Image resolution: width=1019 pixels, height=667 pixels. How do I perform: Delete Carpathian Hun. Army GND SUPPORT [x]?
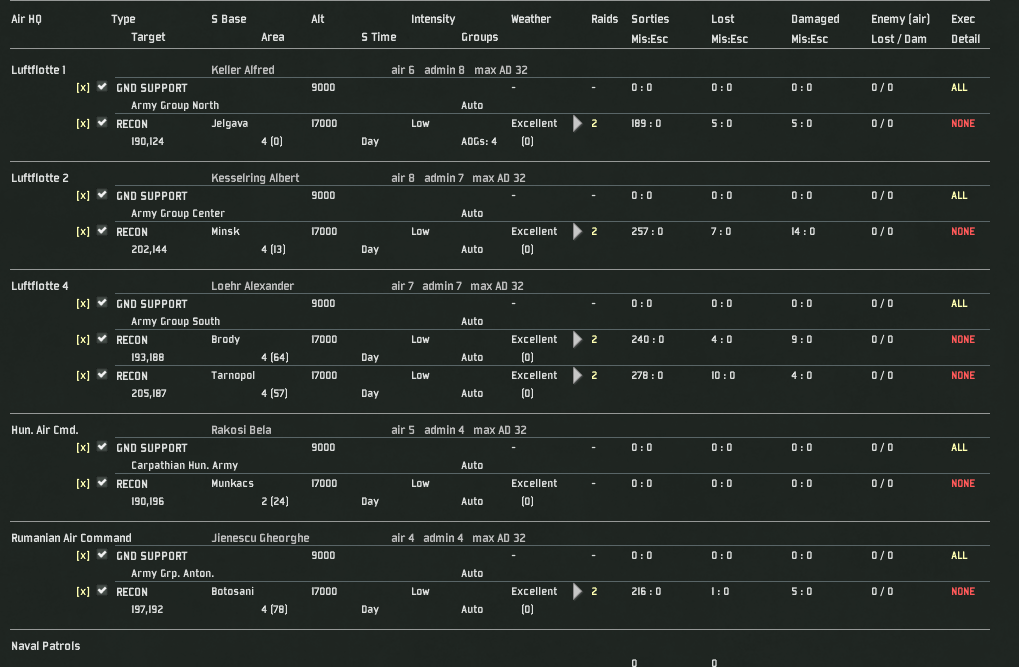(x=83, y=448)
